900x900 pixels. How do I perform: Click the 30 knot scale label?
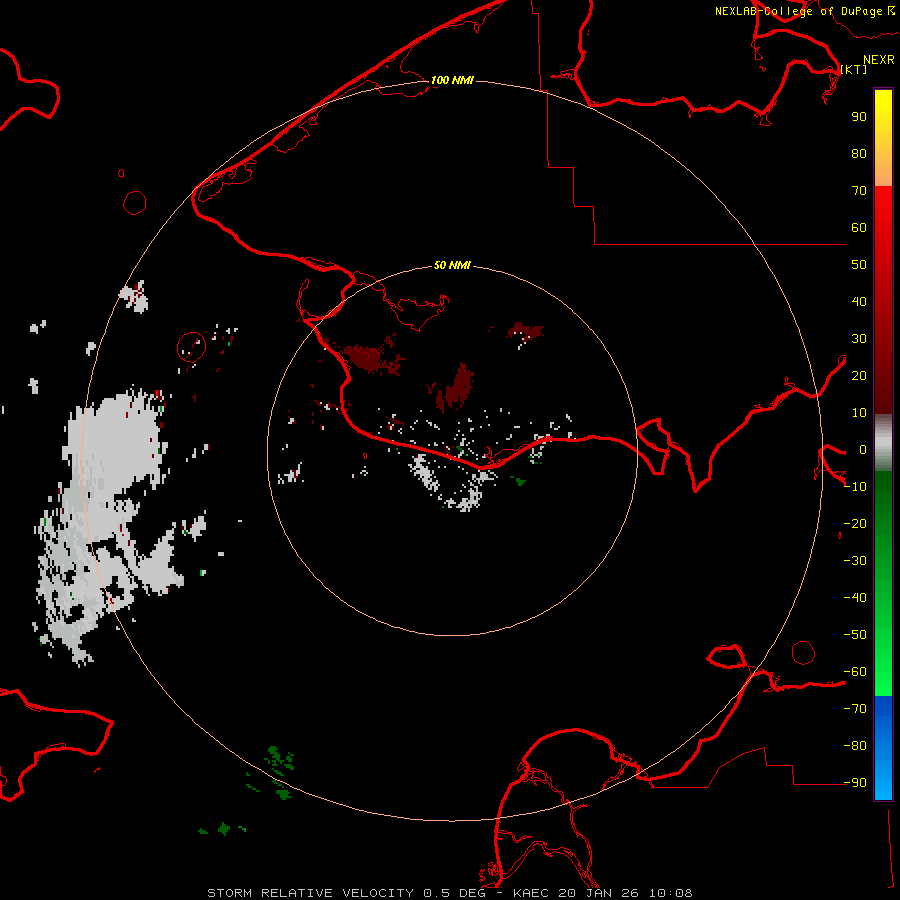coord(859,339)
